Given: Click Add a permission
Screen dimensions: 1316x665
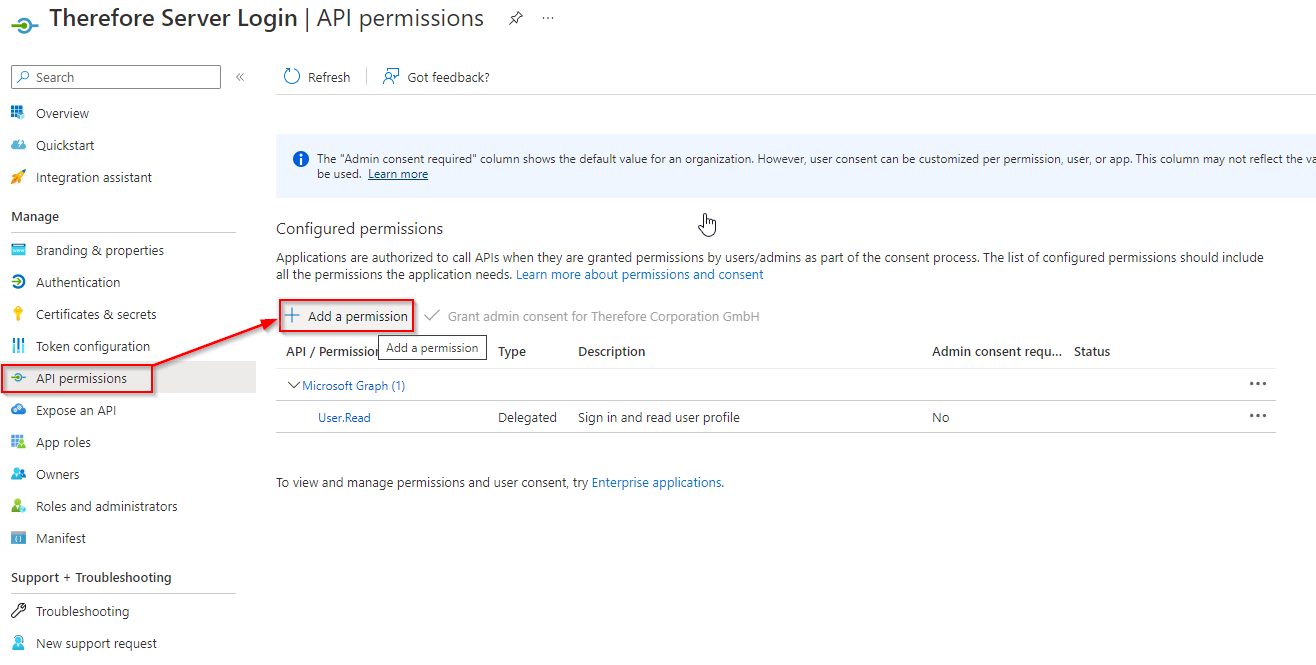Looking at the screenshot, I should [x=346, y=316].
